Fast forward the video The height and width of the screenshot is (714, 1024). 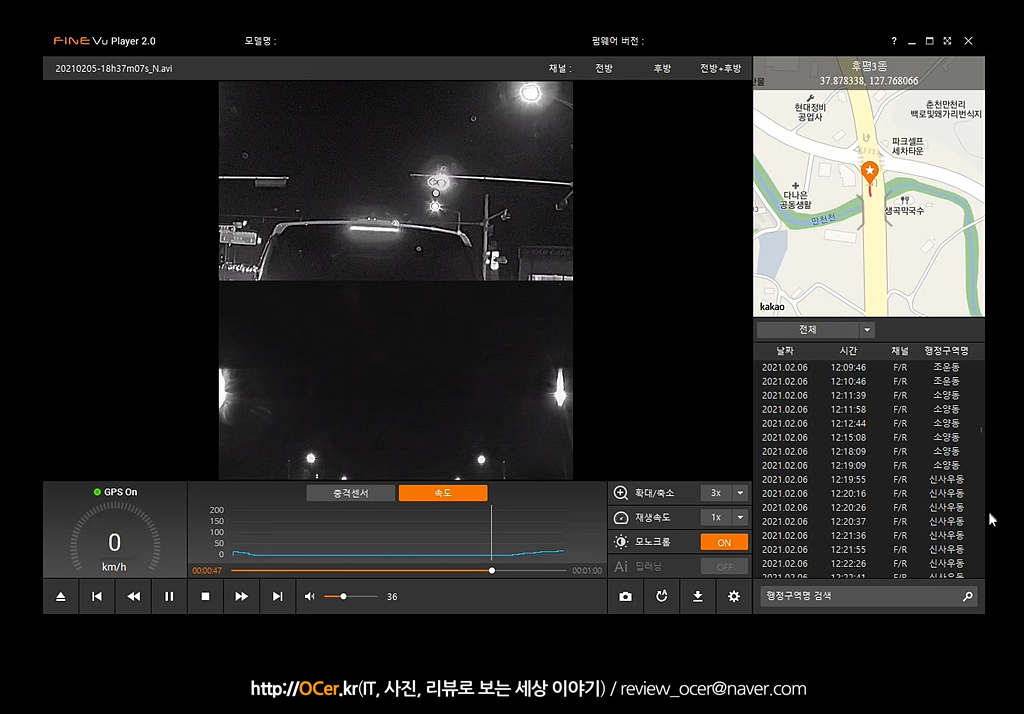[x=241, y=596]
